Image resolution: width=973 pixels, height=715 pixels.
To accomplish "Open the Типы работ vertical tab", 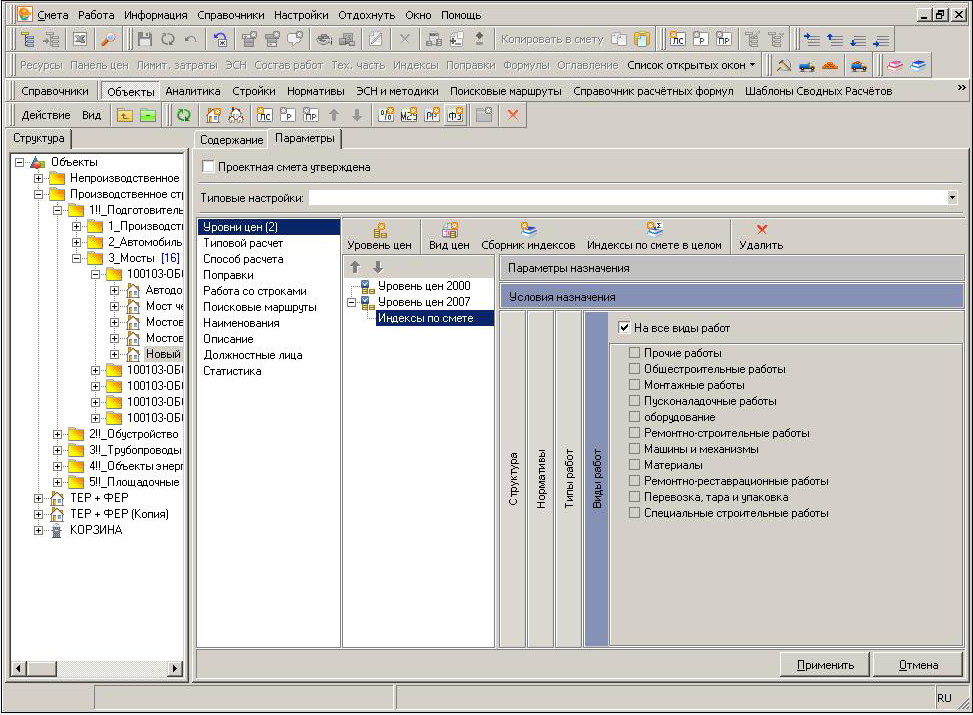I will point(568,479).
